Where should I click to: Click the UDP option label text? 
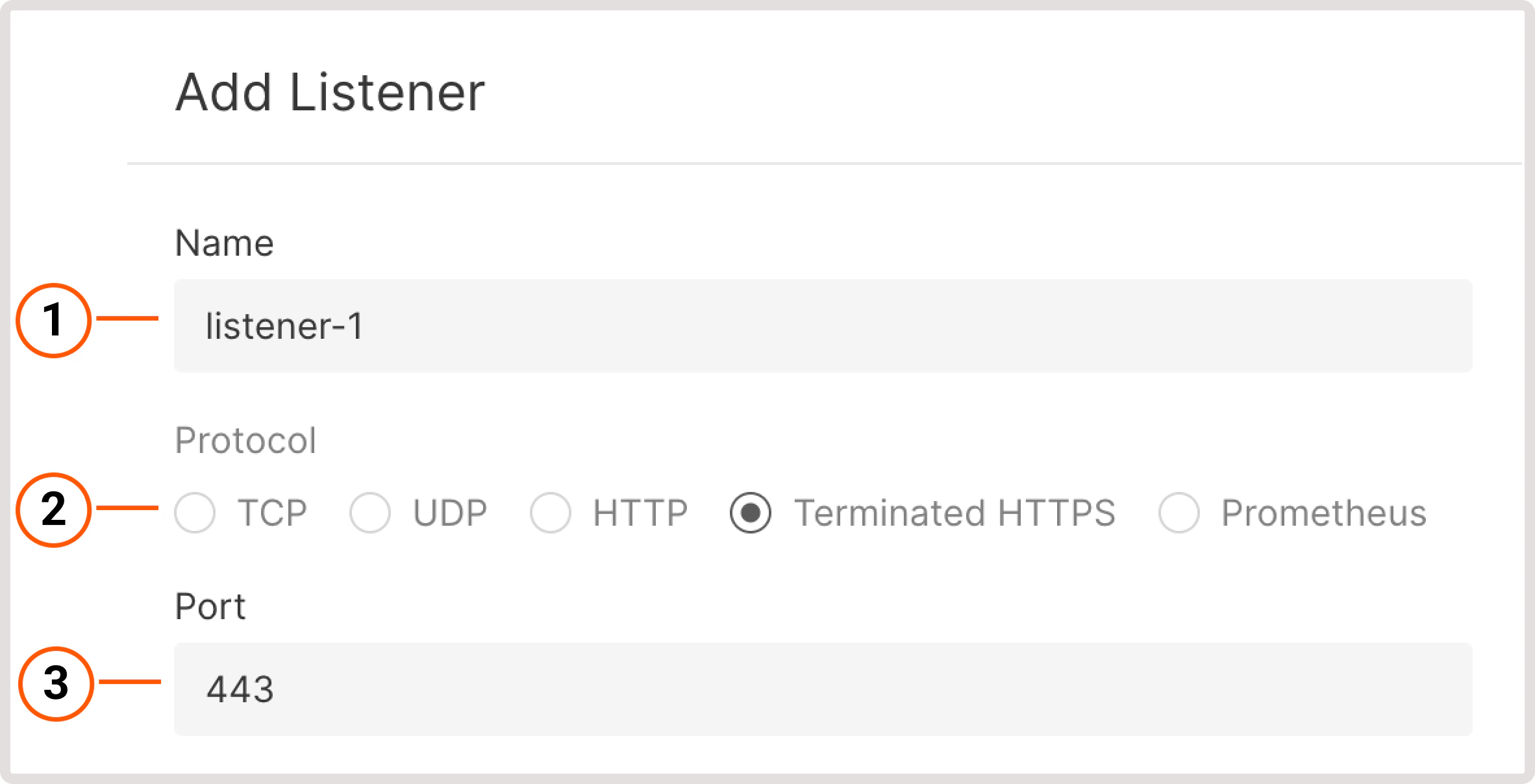pos(450,512)
